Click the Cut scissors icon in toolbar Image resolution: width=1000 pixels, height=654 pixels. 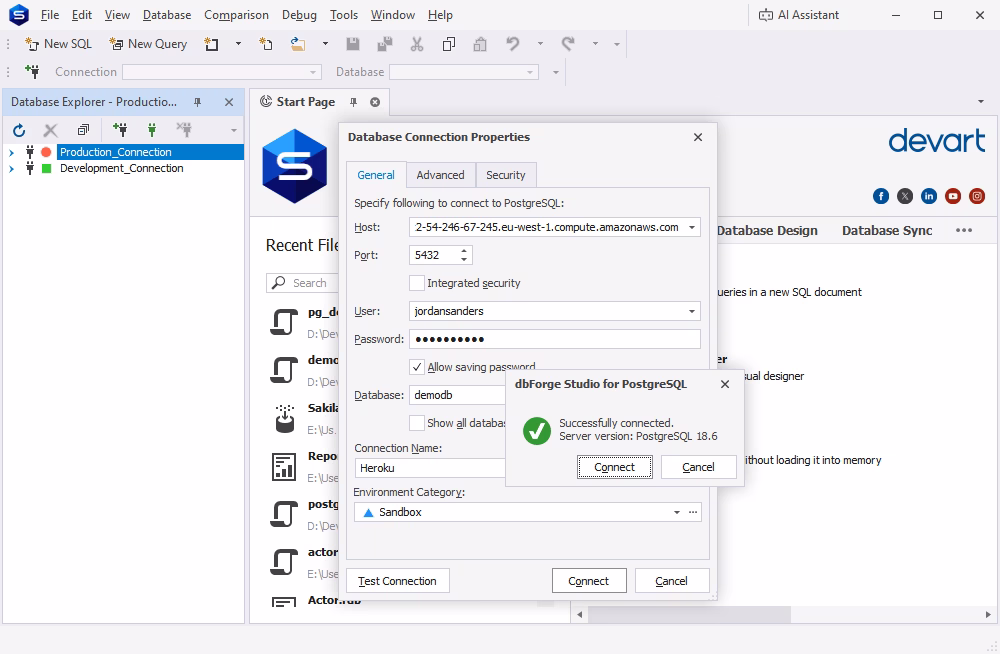point(416,43)
